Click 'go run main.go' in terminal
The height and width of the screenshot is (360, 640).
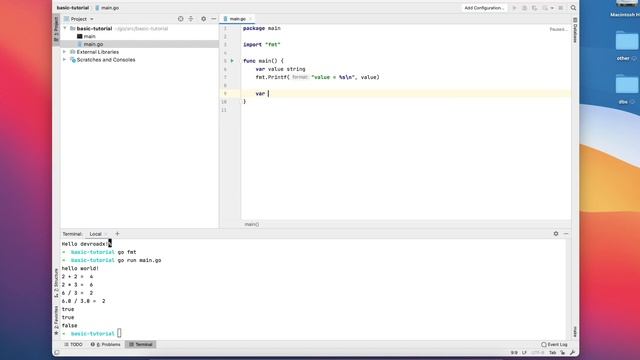140,260
